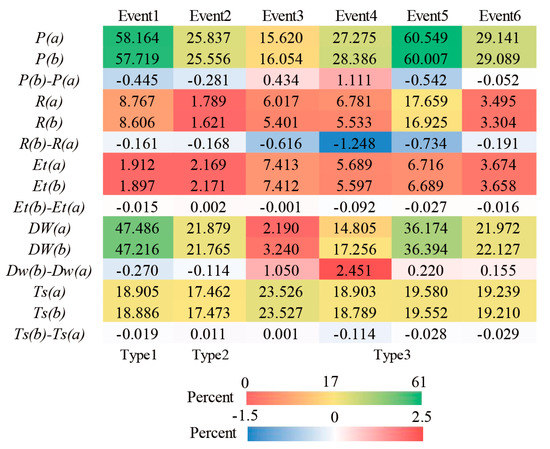Image resolution: width=550 pixels, height=449 pixels.
Task: Click the dark blue -1.248 cell
Action: pos(355,142)
